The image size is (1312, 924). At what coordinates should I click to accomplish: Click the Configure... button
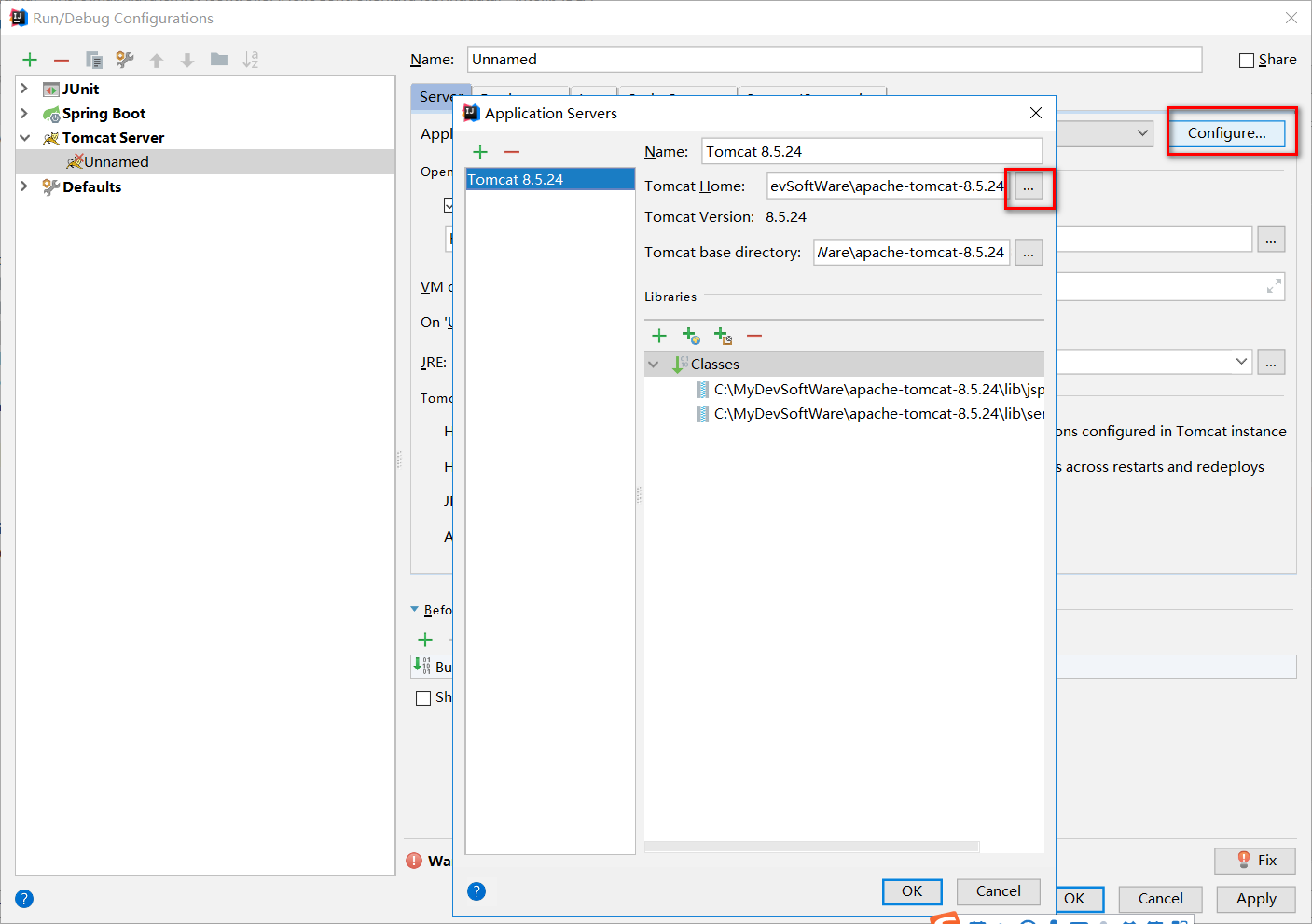1226,133
